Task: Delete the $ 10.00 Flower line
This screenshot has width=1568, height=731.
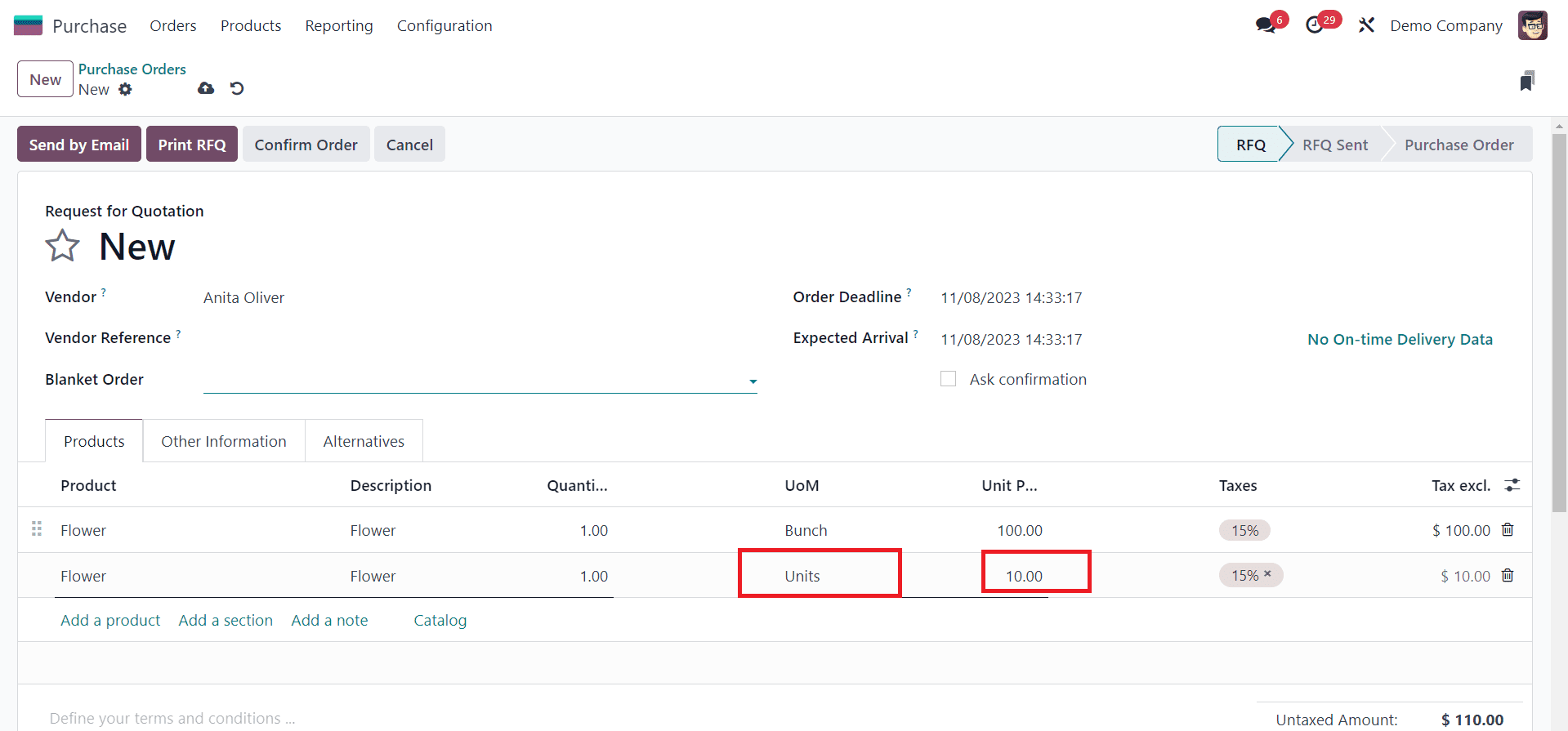Action: [x=1508, y=575]
